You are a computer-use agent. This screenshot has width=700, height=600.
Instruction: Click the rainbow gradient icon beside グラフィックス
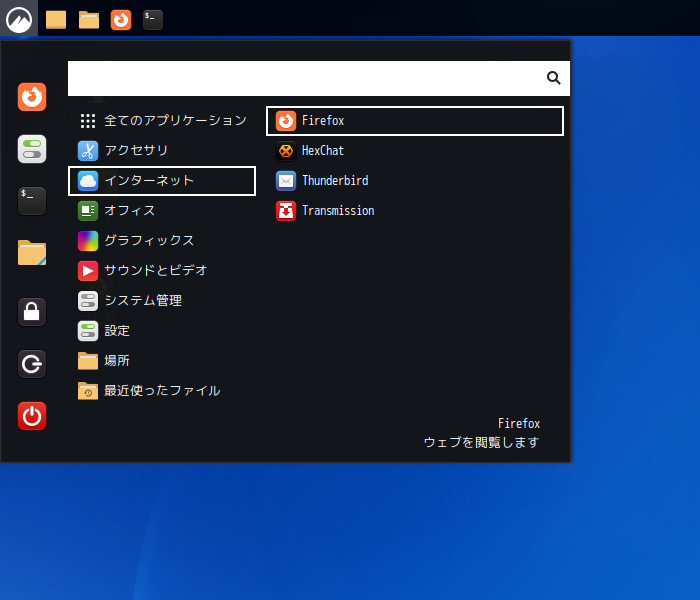pos(88,241)
